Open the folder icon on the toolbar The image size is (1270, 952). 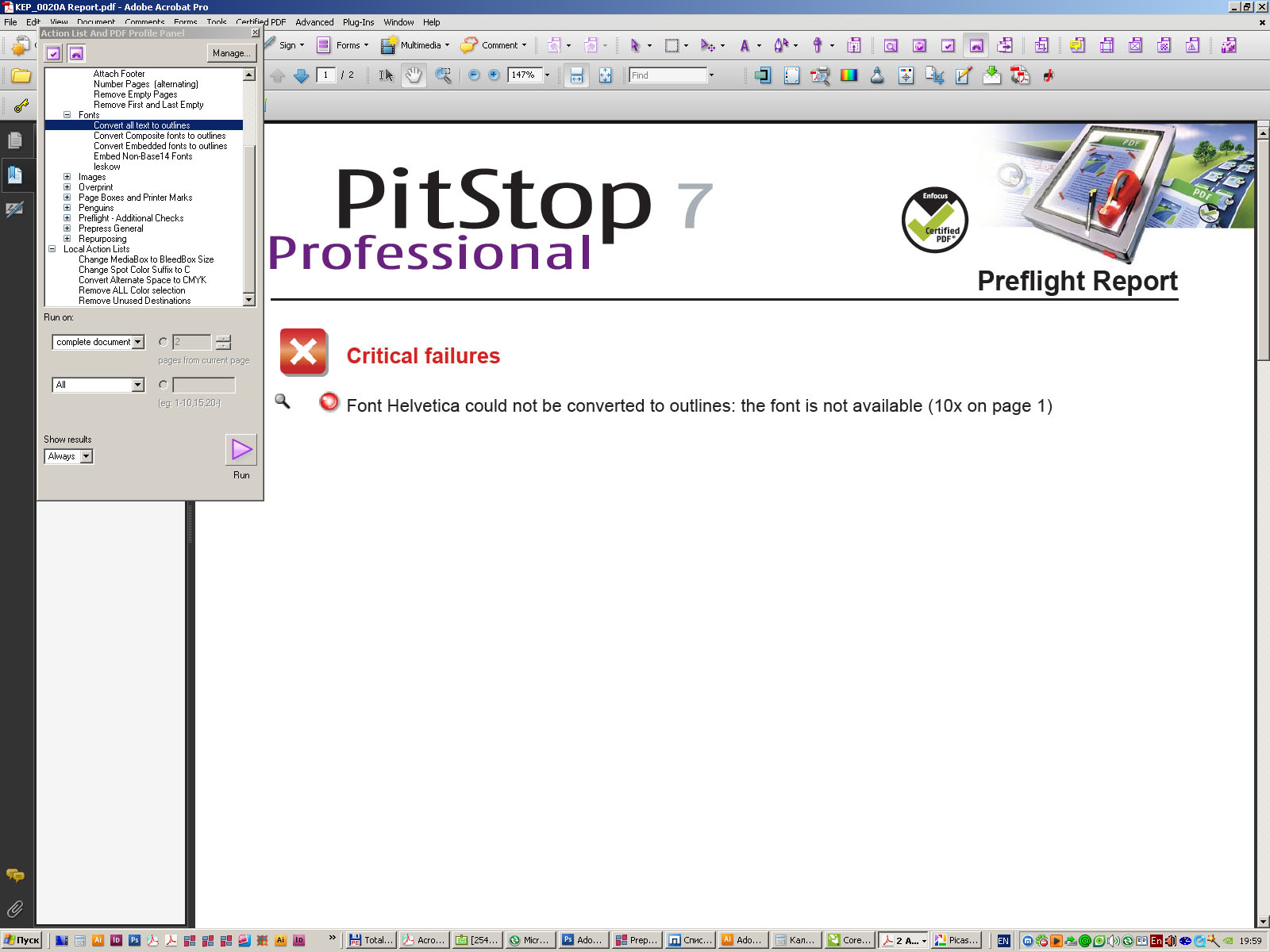tap(21, 76)
